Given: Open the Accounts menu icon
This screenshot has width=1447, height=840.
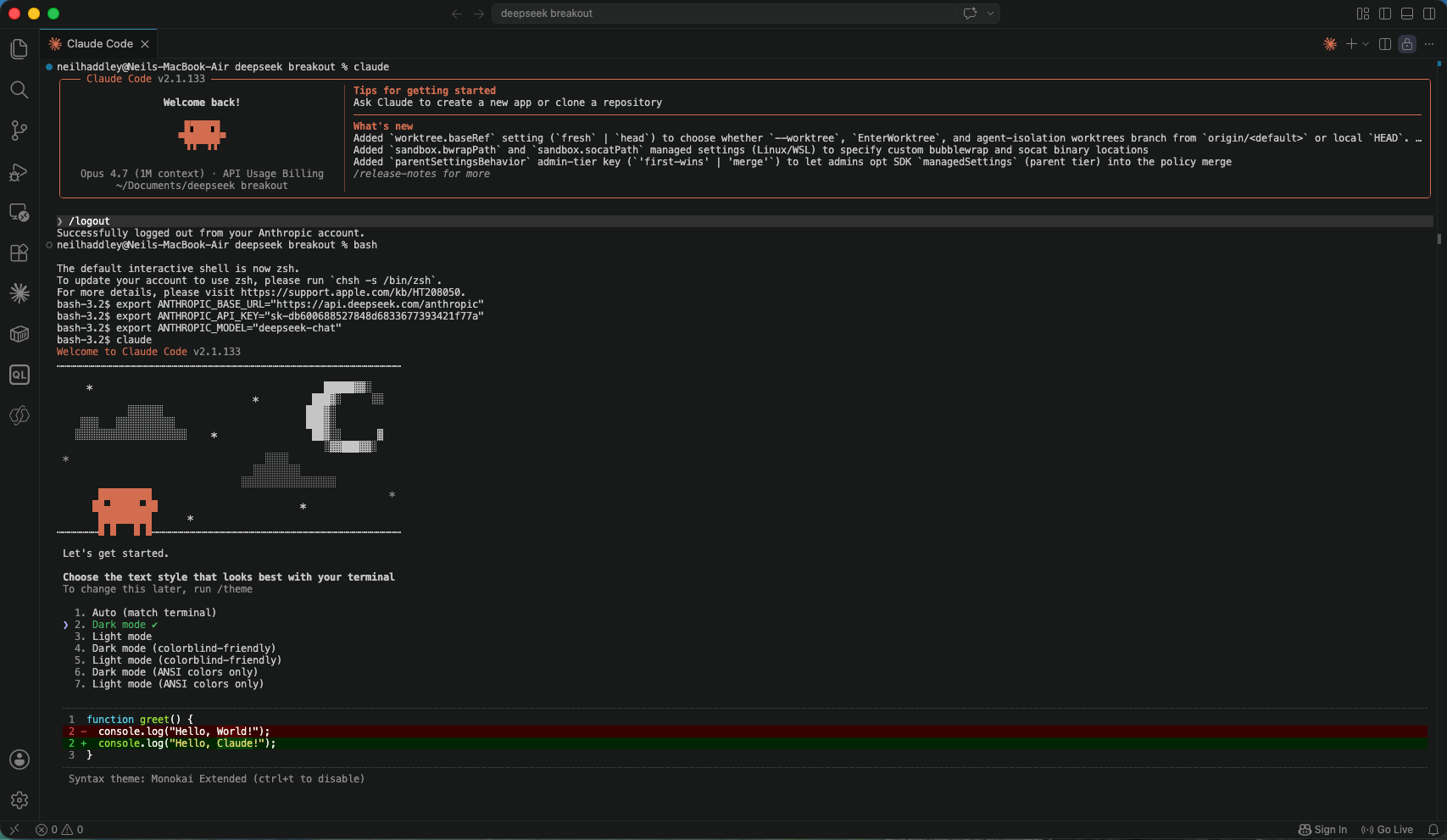Looking at the screenshot, I should pos(19,759).
